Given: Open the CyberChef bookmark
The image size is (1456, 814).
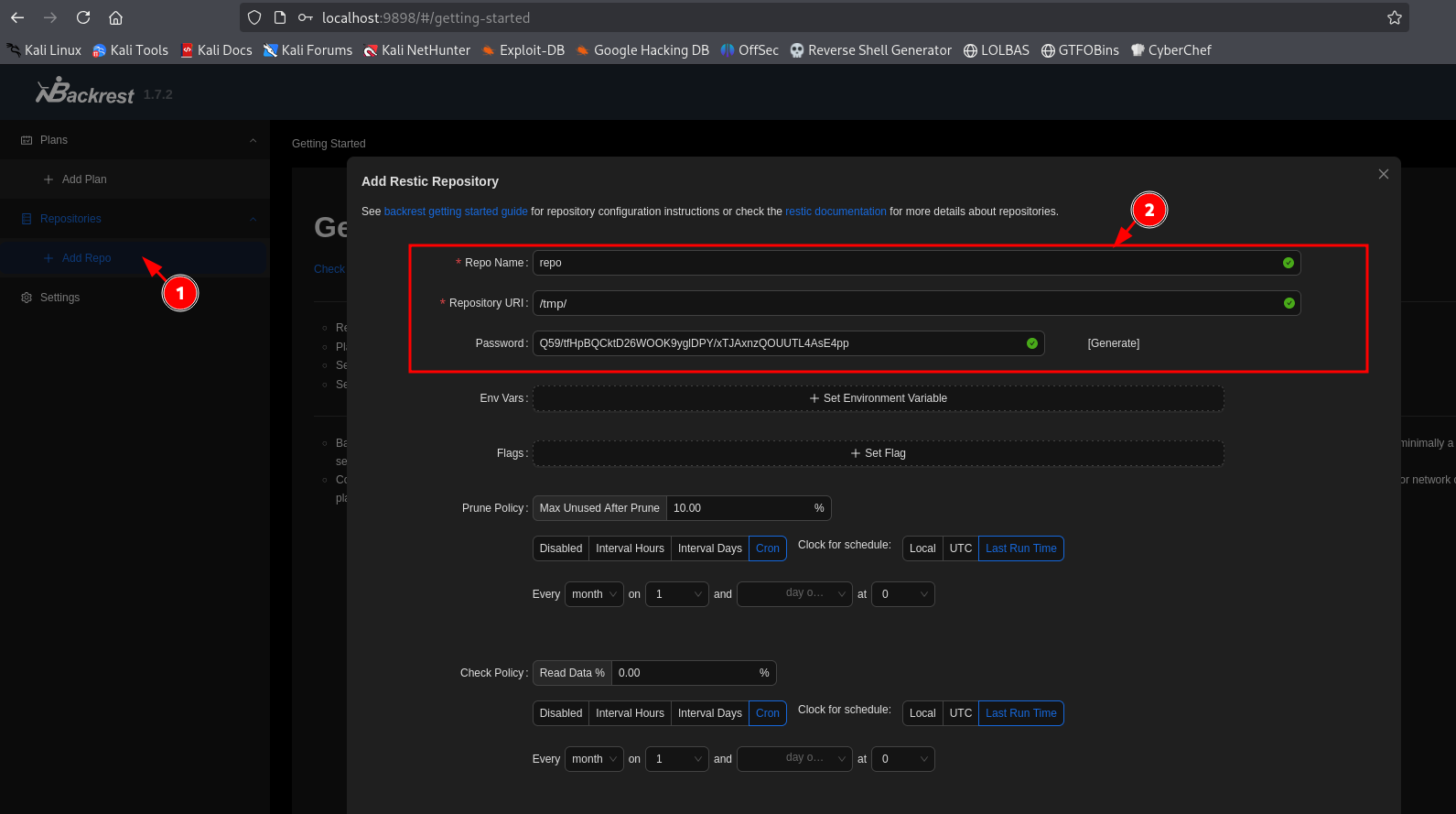Looking at the screenshot, I should [1170, 50].
